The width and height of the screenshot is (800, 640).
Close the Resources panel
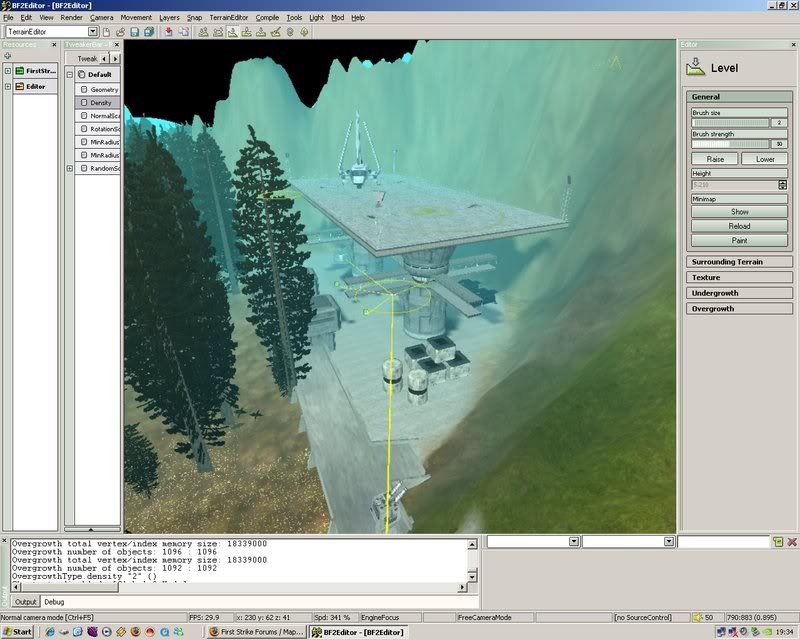point(54,45)
